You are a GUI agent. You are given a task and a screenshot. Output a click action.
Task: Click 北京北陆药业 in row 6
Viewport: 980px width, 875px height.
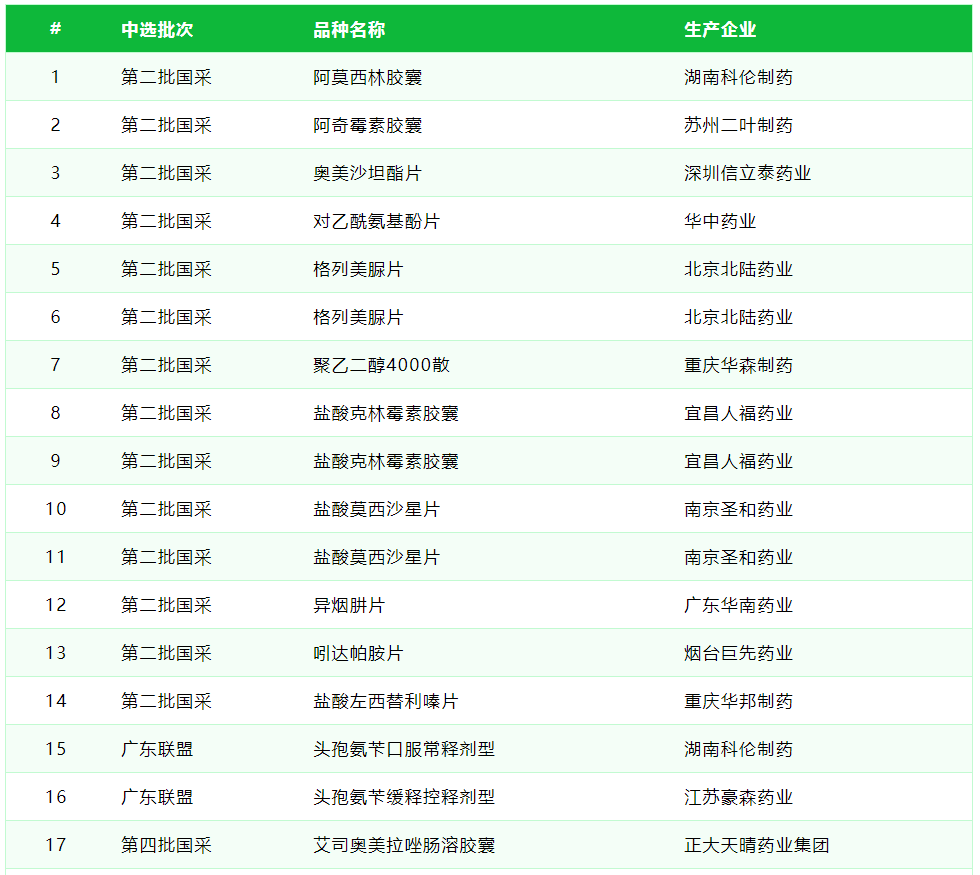click(738, 317)
